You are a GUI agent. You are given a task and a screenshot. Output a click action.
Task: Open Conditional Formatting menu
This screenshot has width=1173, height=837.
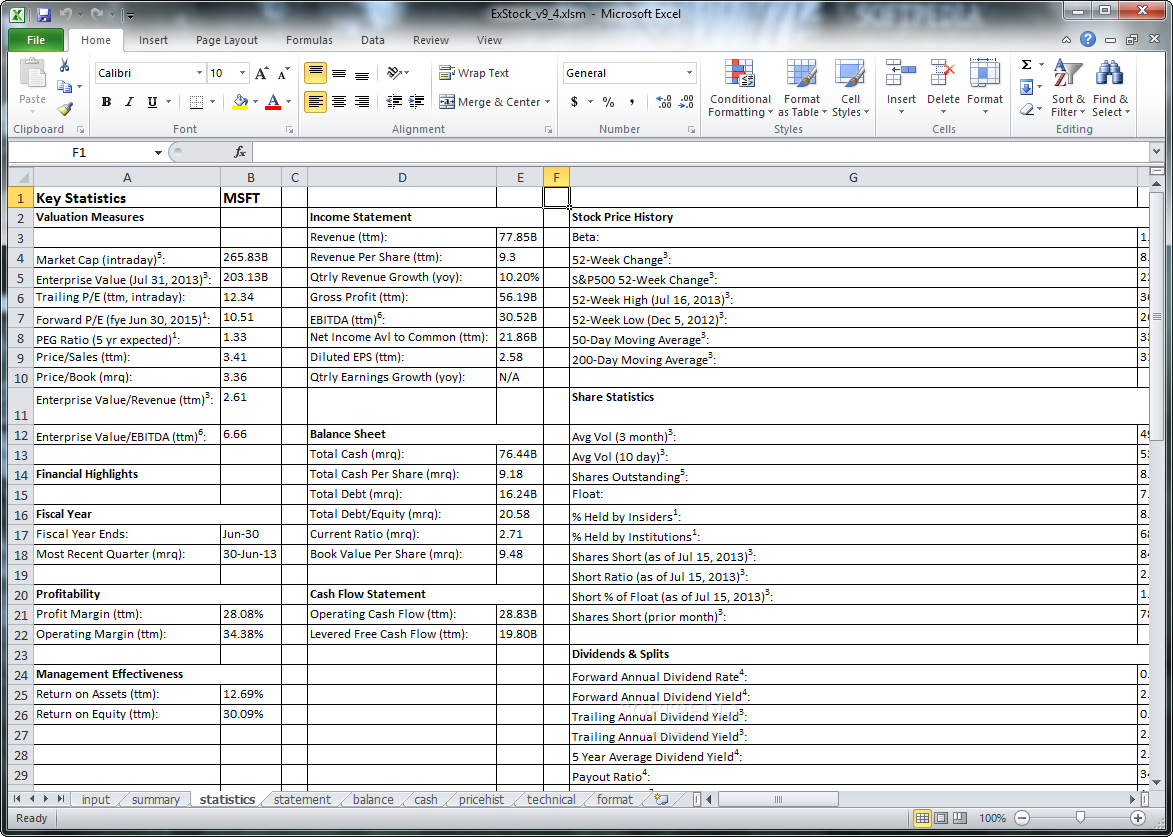tap(740, 88)
